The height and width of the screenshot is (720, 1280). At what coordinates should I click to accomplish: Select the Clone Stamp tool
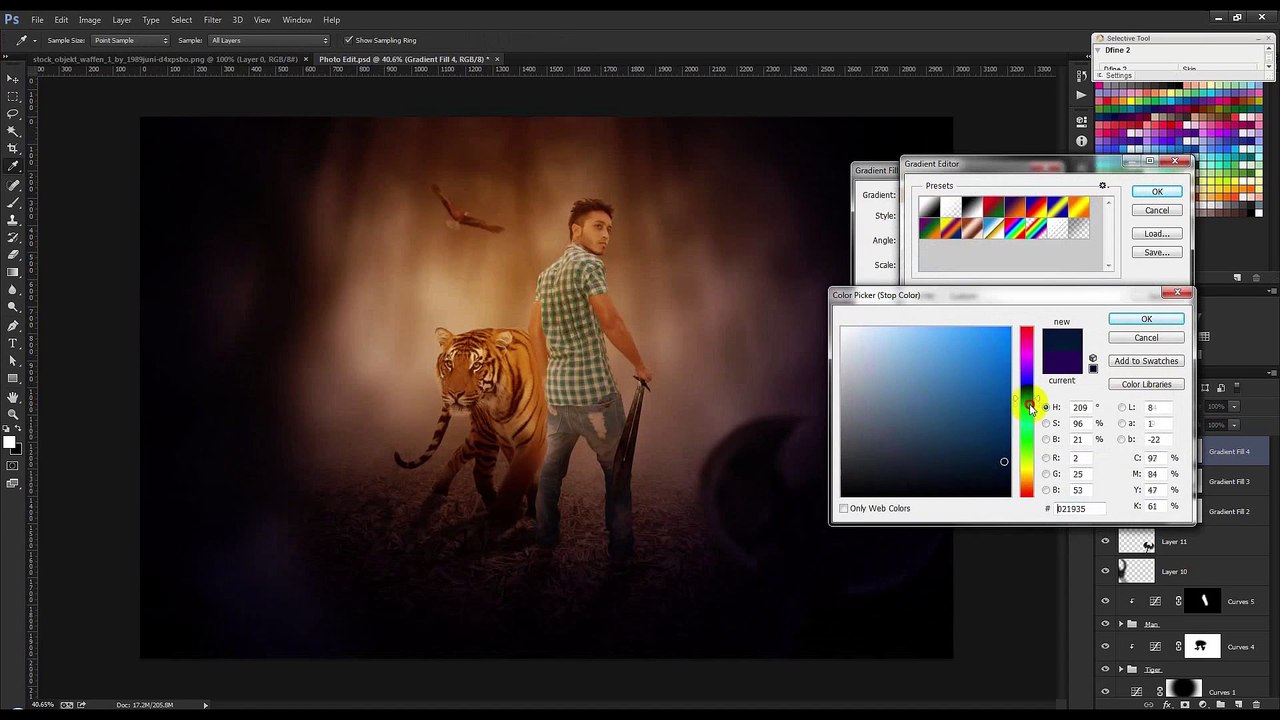click(13, 219)
